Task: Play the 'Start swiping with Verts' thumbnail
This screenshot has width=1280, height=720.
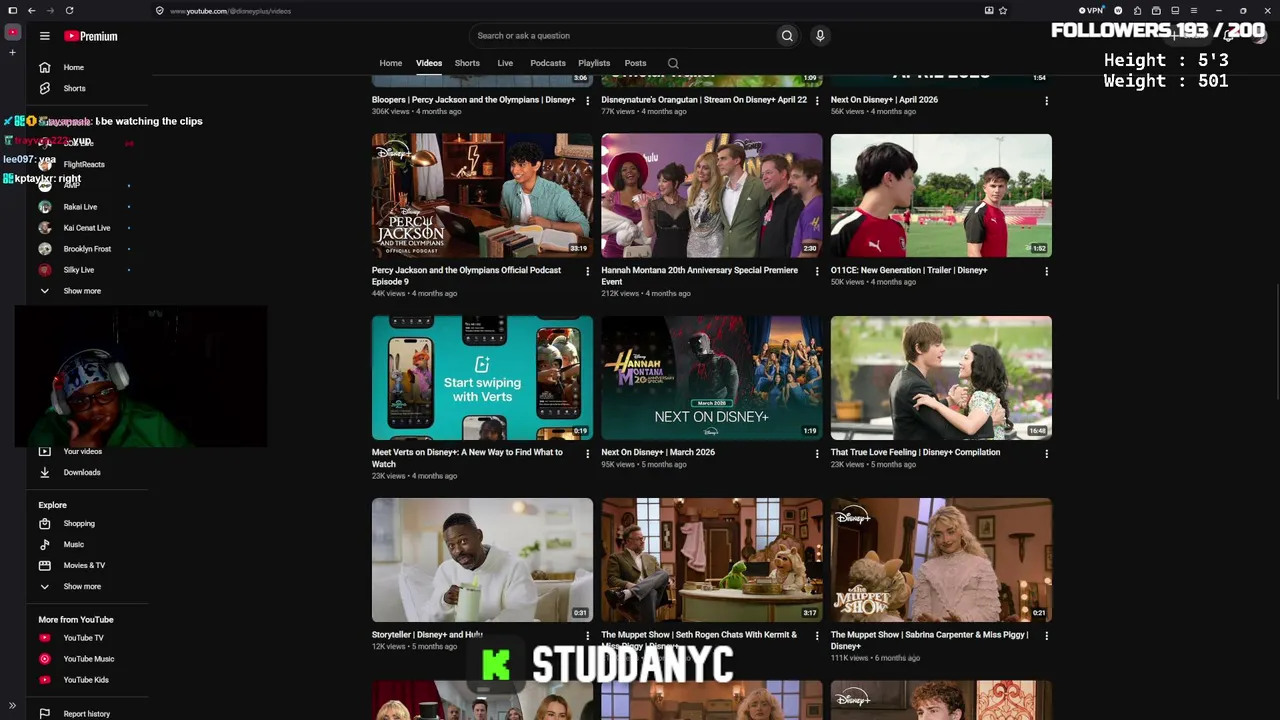Action: 482,378
